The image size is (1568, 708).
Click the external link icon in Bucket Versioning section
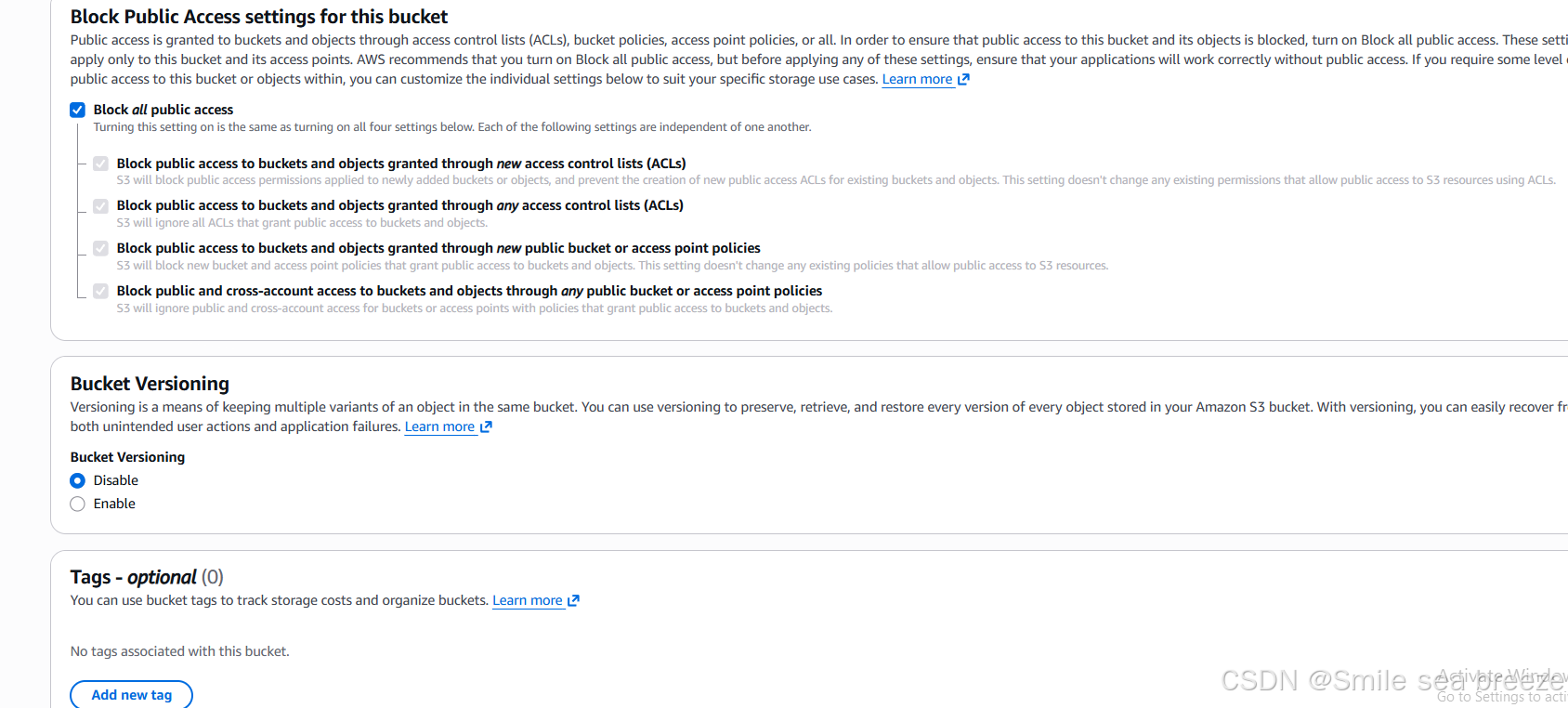coord(486,426)
